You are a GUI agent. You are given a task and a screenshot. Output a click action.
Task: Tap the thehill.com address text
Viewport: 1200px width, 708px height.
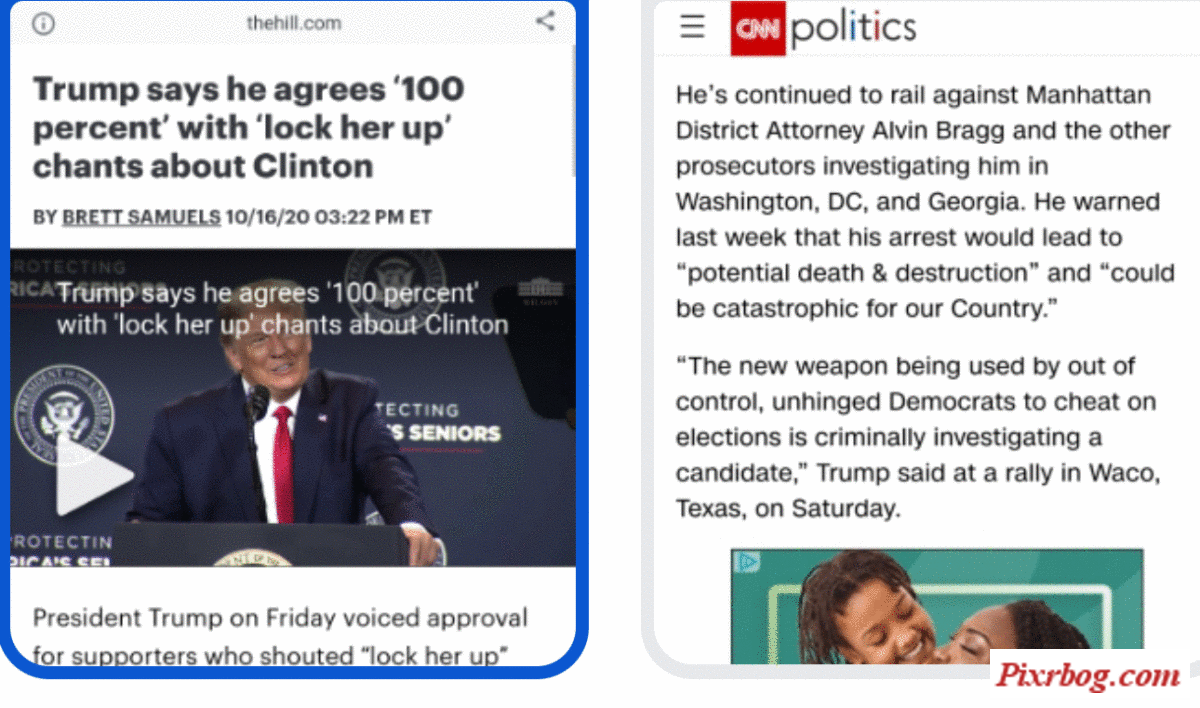[294, 22]
